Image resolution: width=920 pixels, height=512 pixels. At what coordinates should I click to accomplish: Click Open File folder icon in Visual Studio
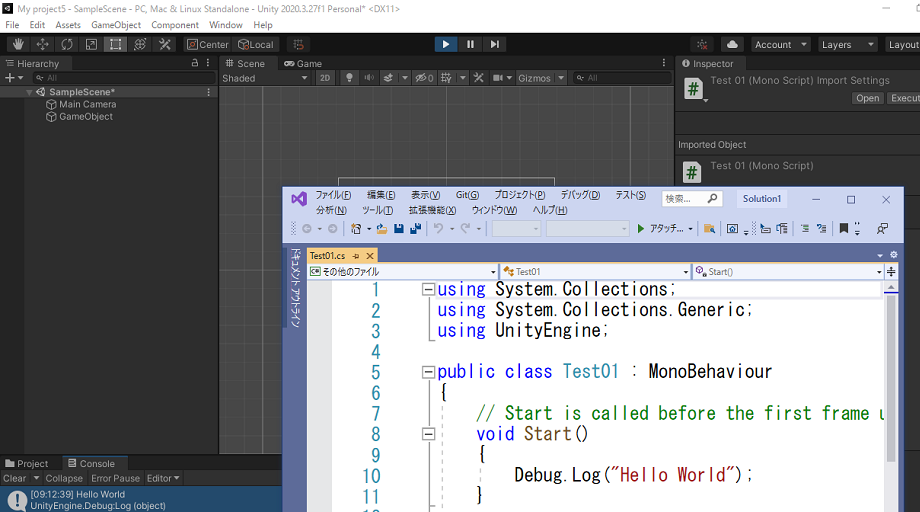point(381,229)
